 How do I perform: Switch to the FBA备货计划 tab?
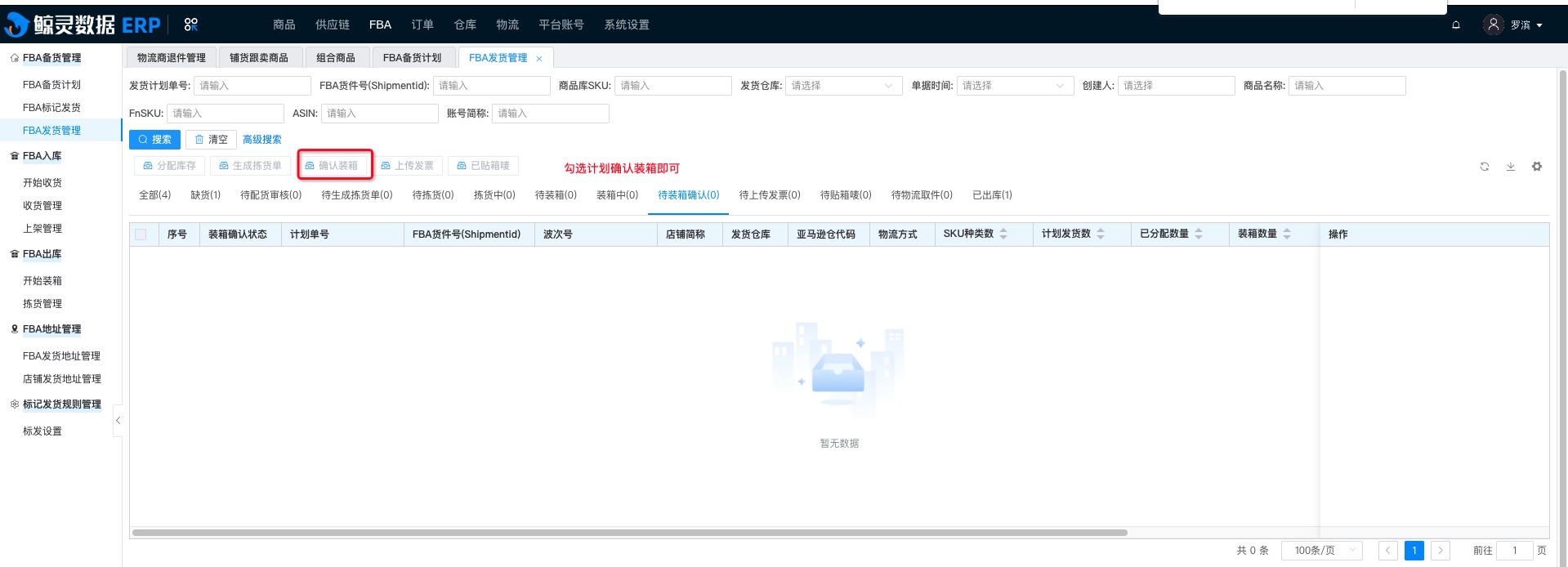coord(412,58)
